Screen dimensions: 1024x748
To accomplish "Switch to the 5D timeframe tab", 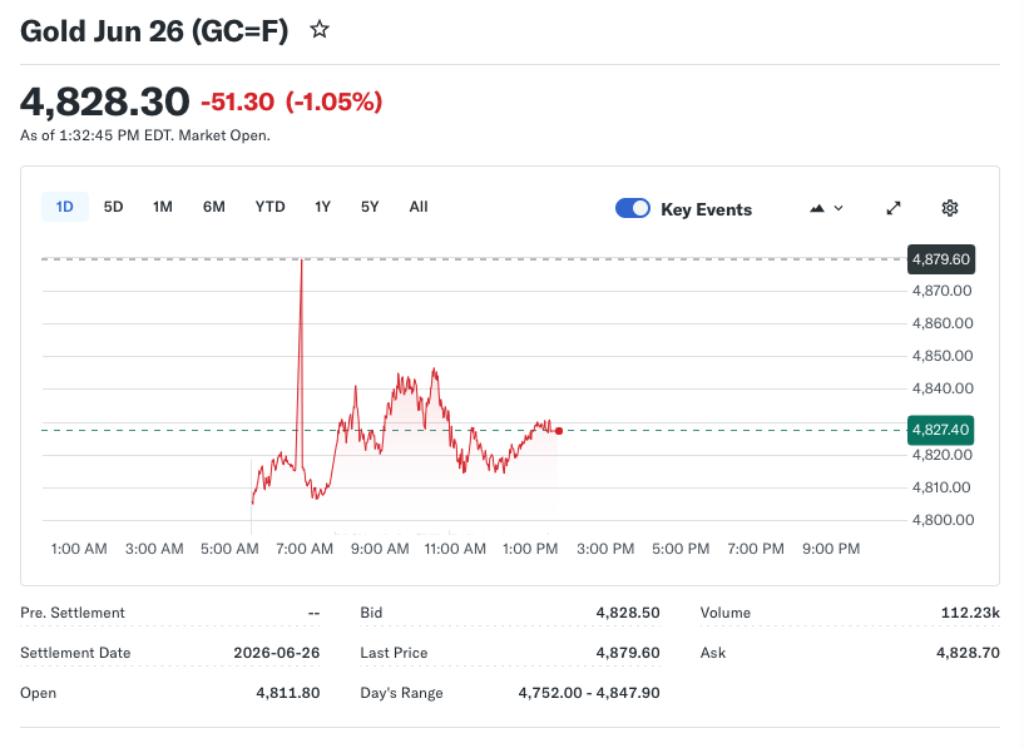I will coord(113,207).
